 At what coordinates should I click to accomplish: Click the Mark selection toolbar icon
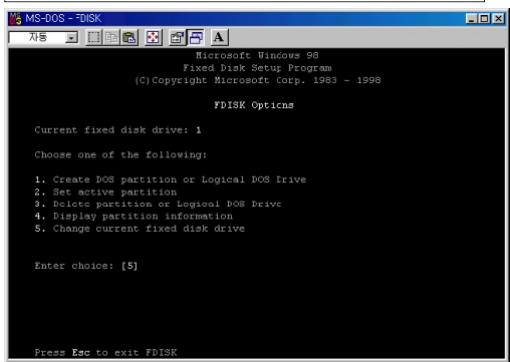[94, 37]
